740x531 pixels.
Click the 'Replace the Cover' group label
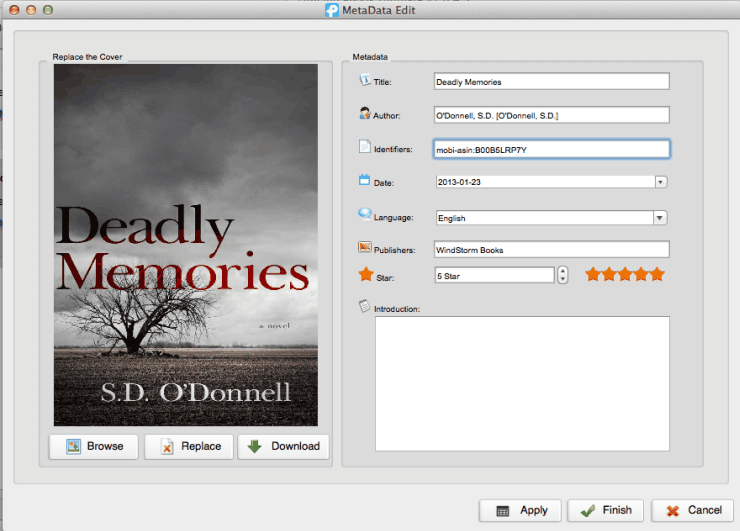[87, 57]
